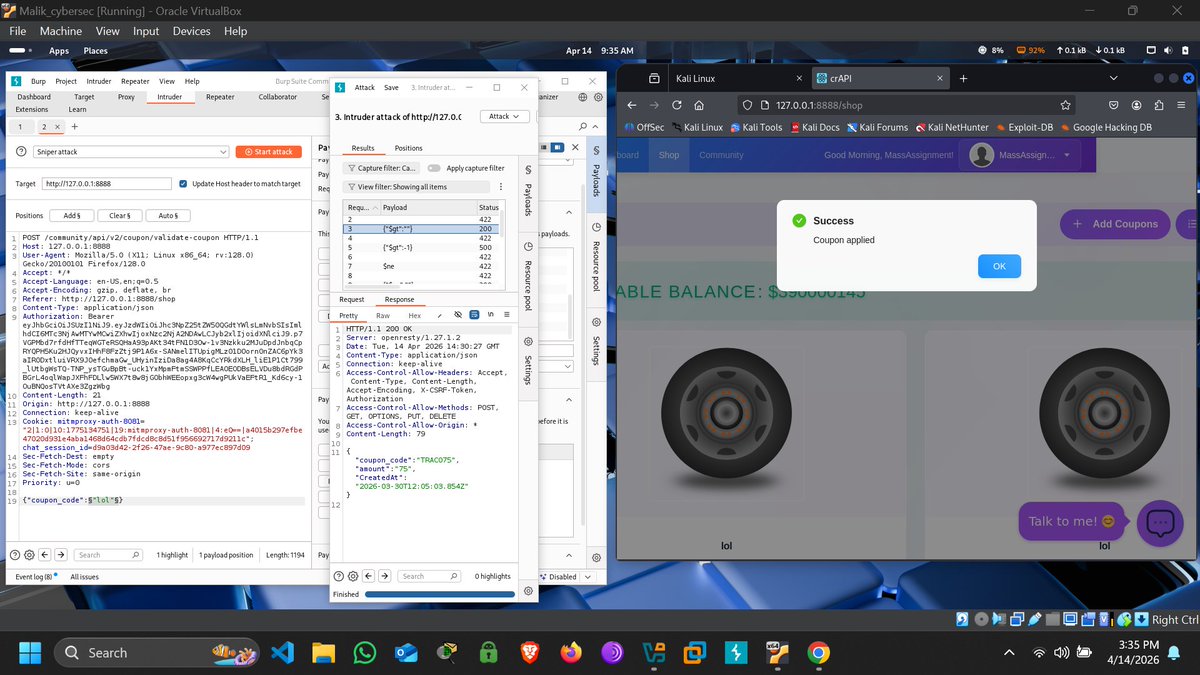This screenshot has width=1200, height=675.
Task: Click the Add § positions button
Action: [x=72, y=215]
